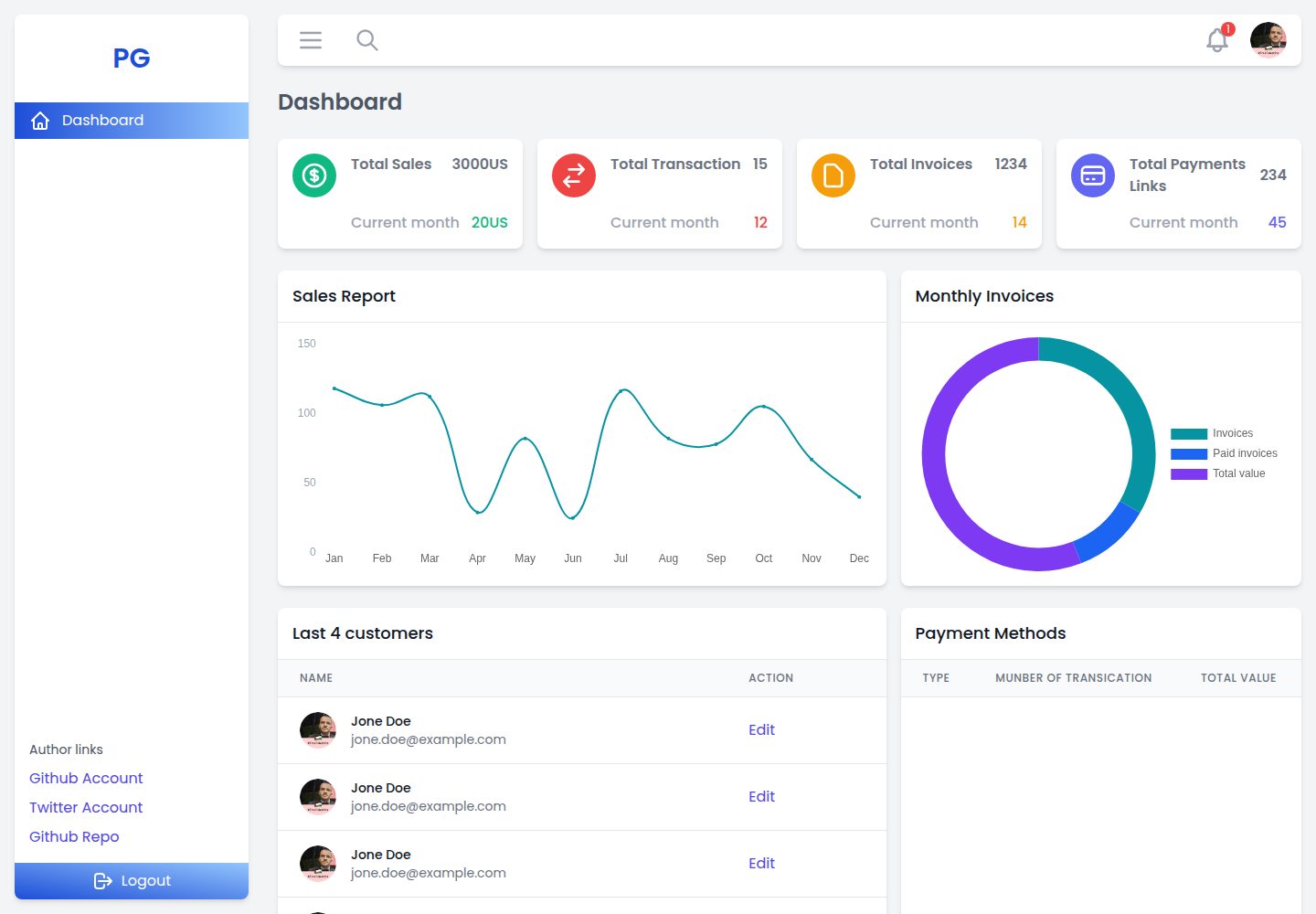Image resolution: width=1316 pixels, height=914 pixels.
Task: Click the orange Total Invoices document icon
Action: click(833, 175)
